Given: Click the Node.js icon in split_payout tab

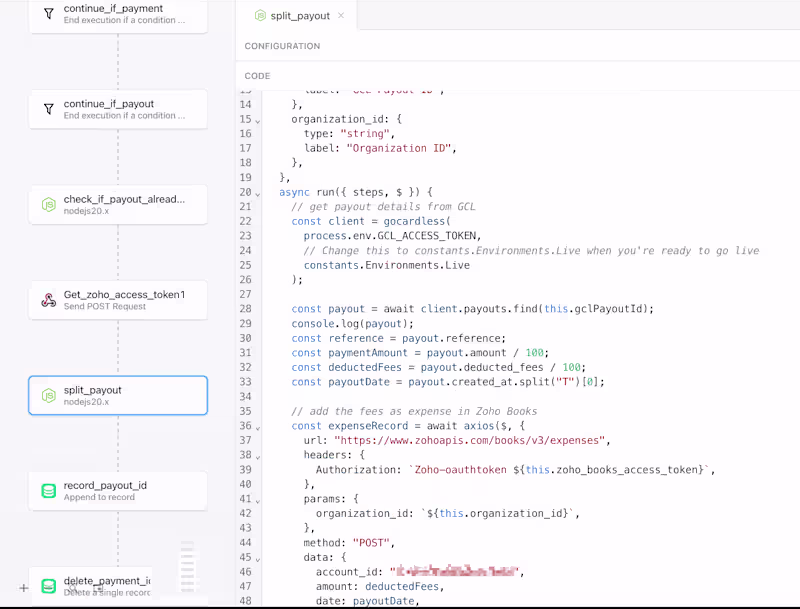Looking at the screenshot, I should [260, 16].
